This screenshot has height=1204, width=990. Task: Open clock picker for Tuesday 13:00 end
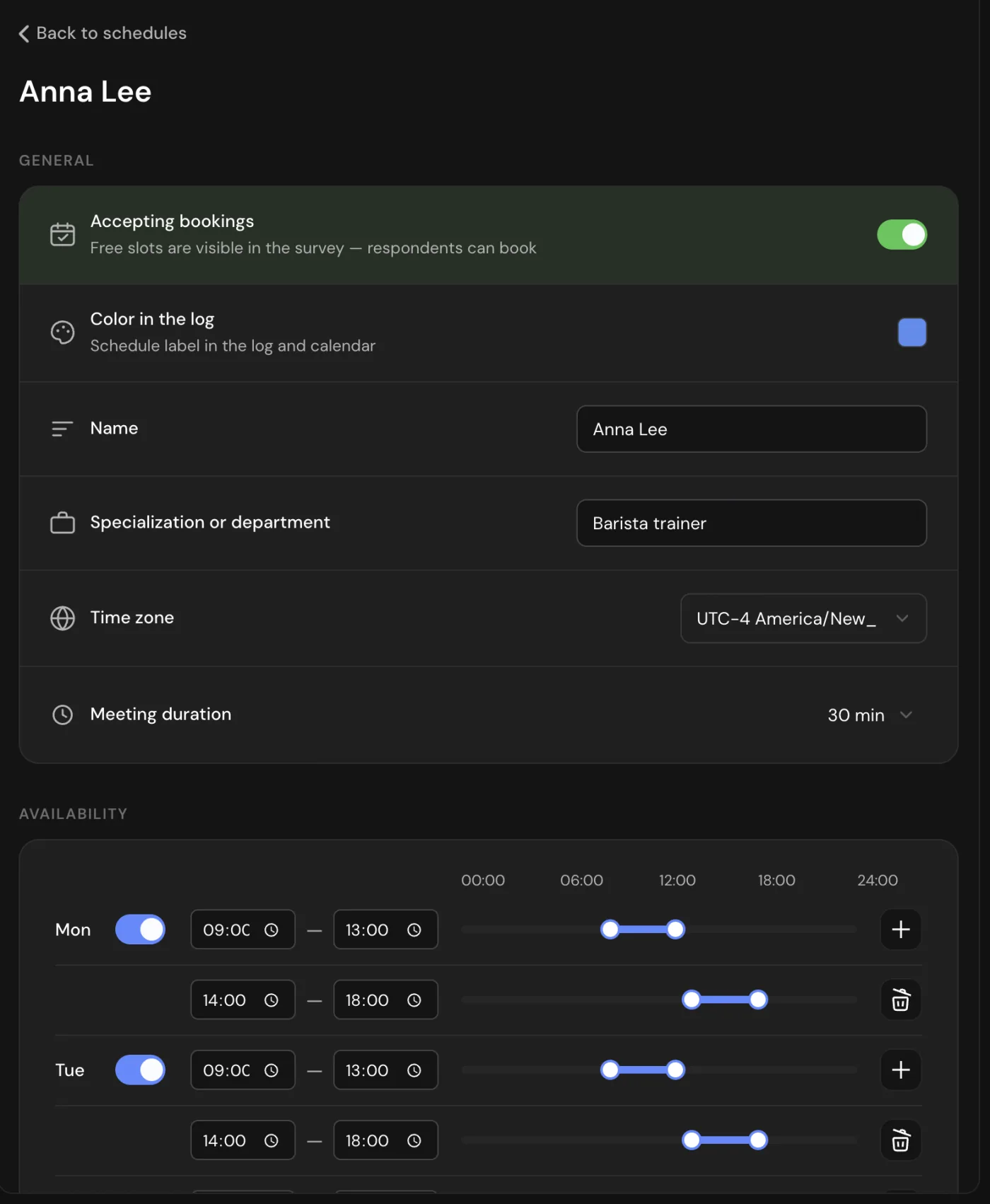click(x=414, y=1070)
